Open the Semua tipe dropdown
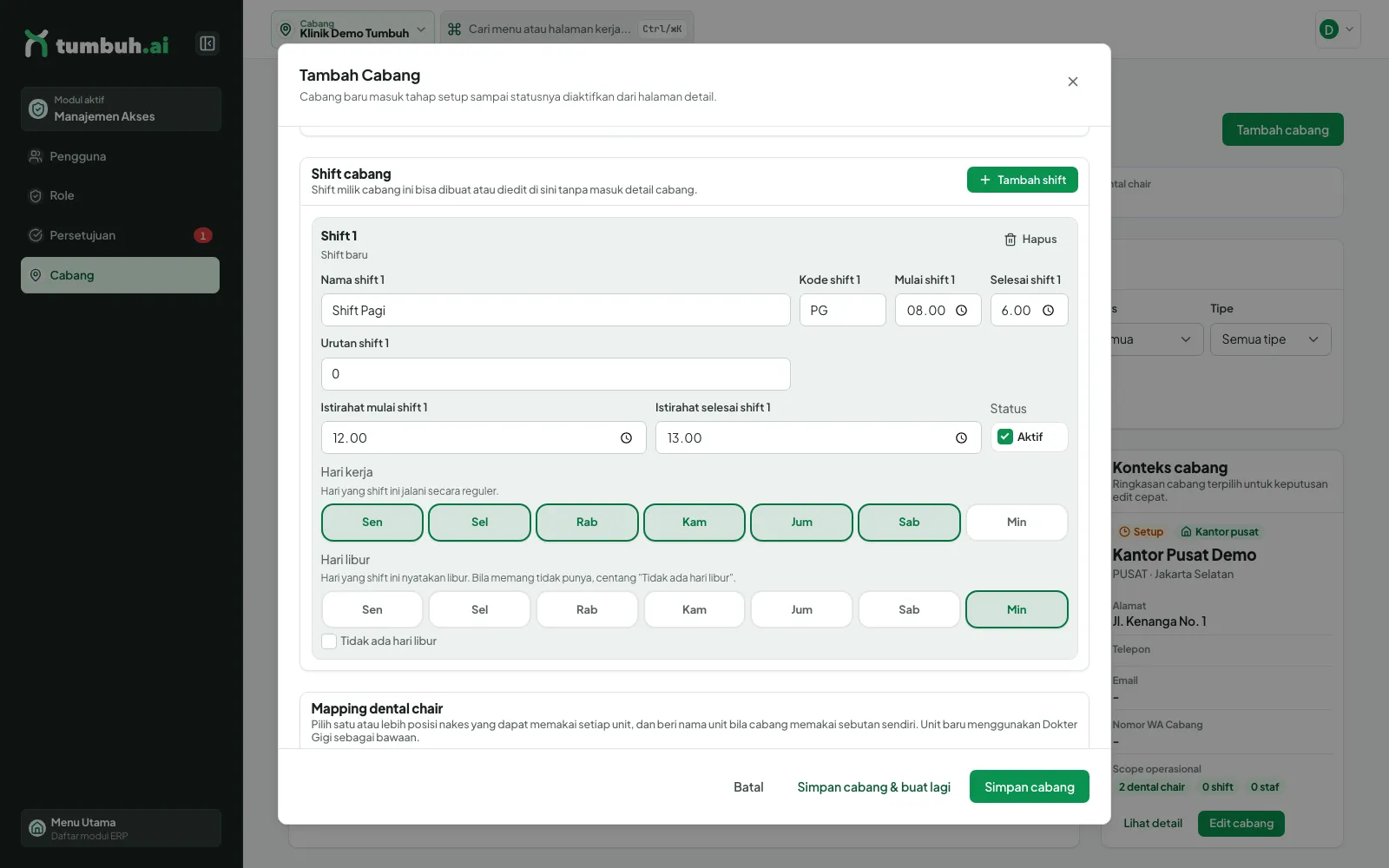This screenshot has width=1389, height=868. 1270,339
